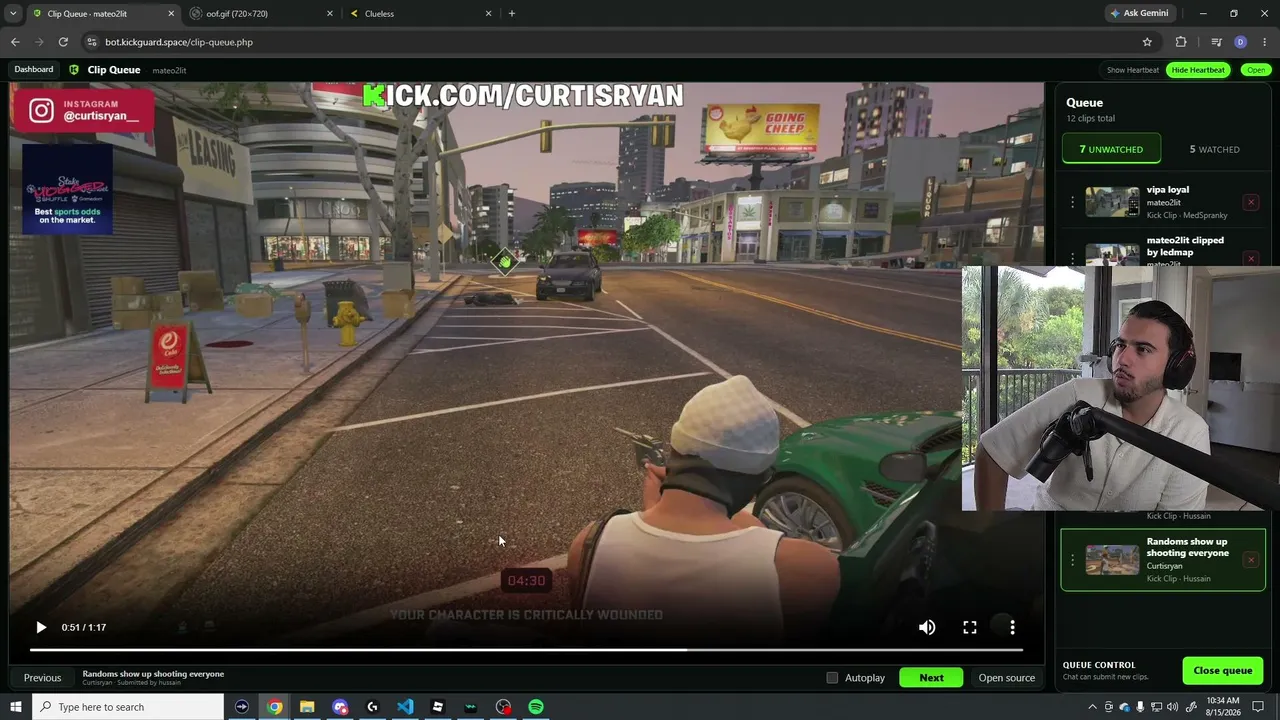1280x720 pixels.
Task: Click Show Heartbeat toggle option
Action: pyautogui.click(x=1133, y=70)
